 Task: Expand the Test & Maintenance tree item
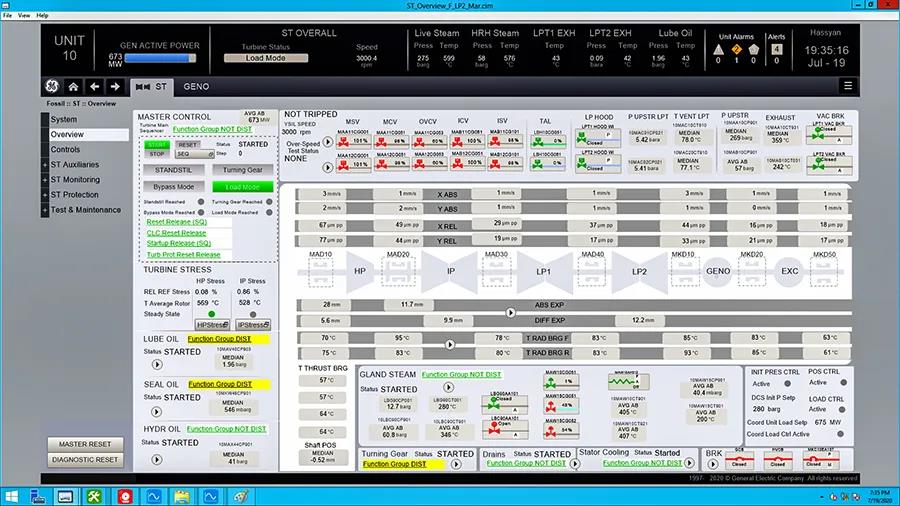pyautogui.click(x=45, y=210)
